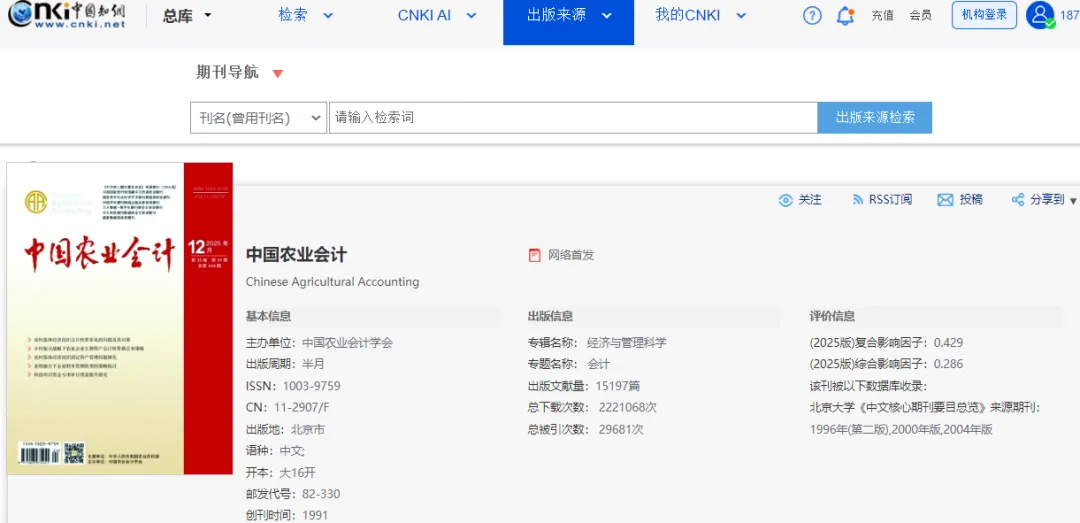This screenshot has height=523, width=1080.
Task: Click the RSS订阅 link text
Action: (890, 200)
